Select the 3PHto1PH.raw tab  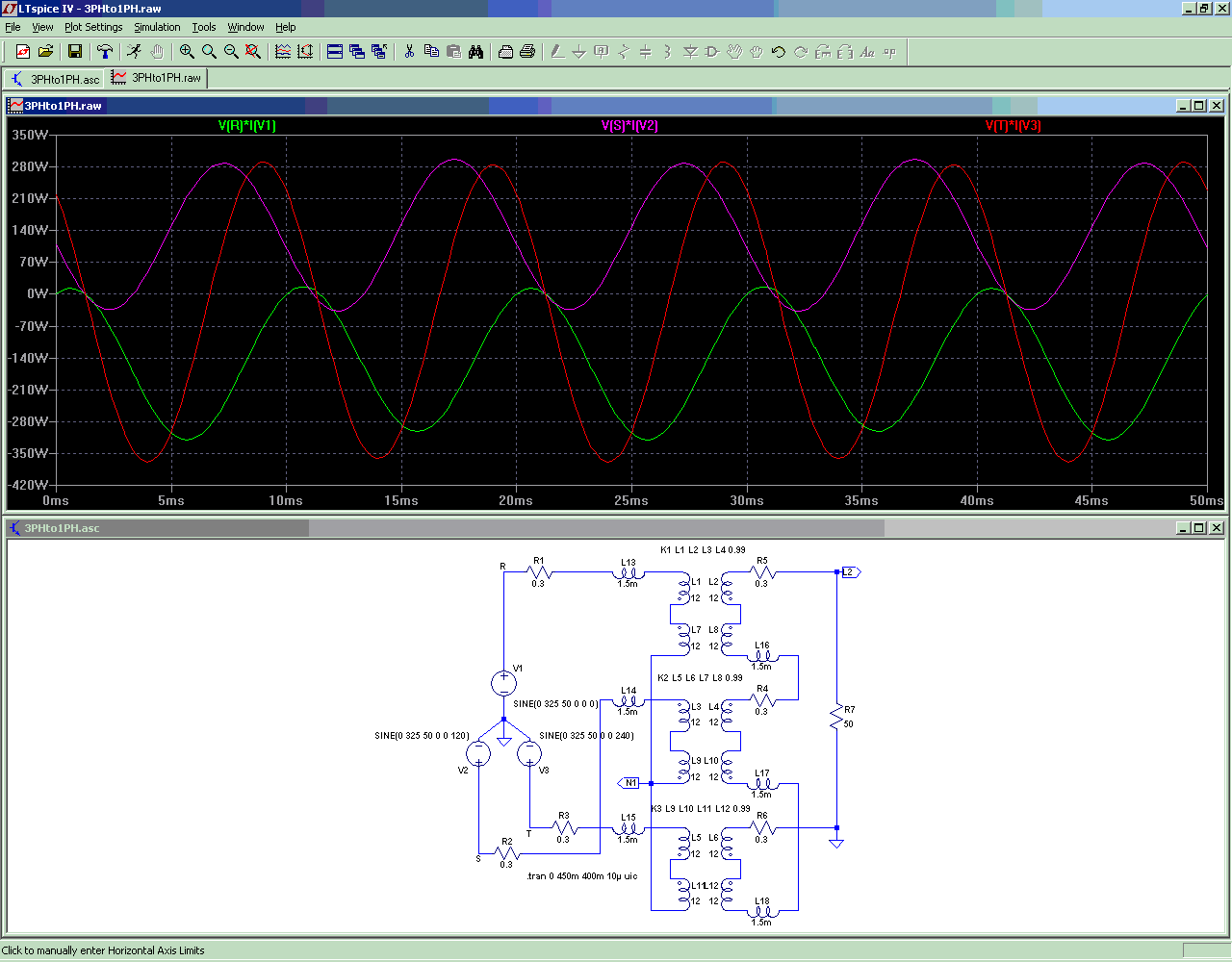pyautogui.click(x=157, y=78)
